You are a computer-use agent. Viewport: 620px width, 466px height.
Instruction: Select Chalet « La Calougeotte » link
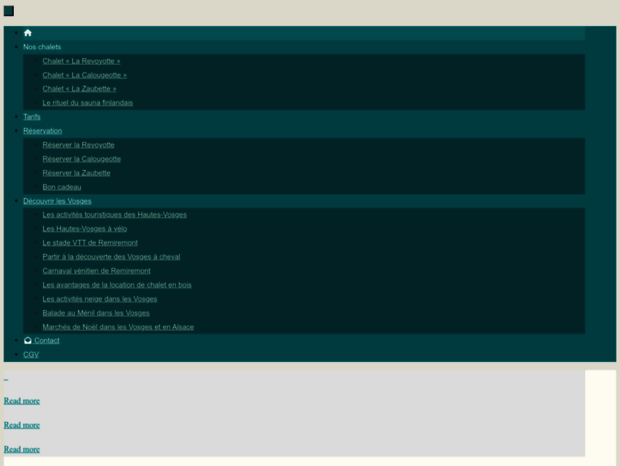(x=84, y=75)
